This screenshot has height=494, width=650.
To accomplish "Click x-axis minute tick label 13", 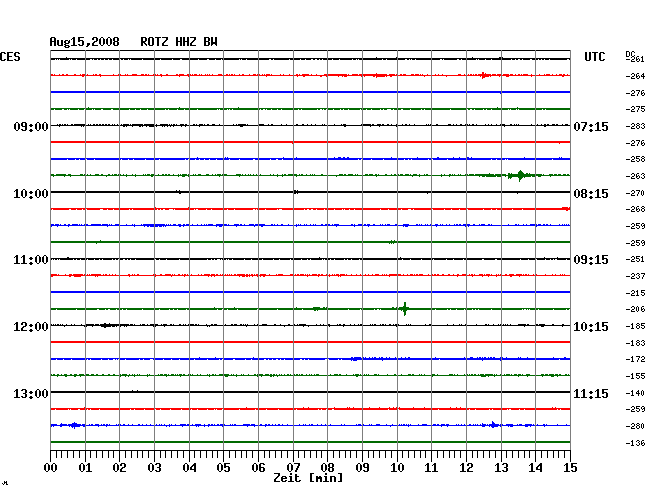I will point(501,468).
